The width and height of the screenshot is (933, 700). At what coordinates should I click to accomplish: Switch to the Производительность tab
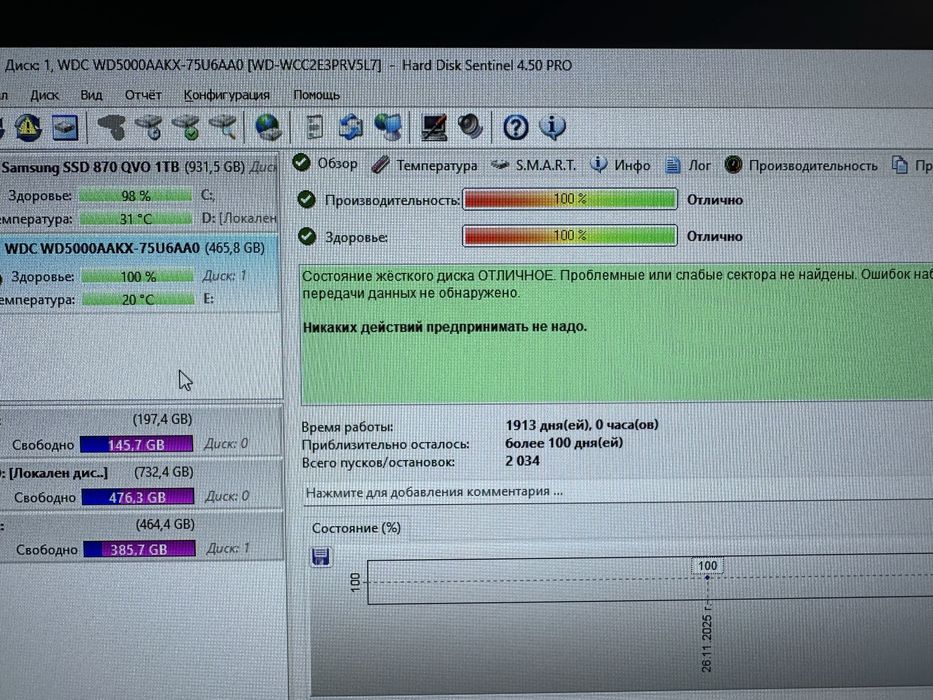(801, 165)
